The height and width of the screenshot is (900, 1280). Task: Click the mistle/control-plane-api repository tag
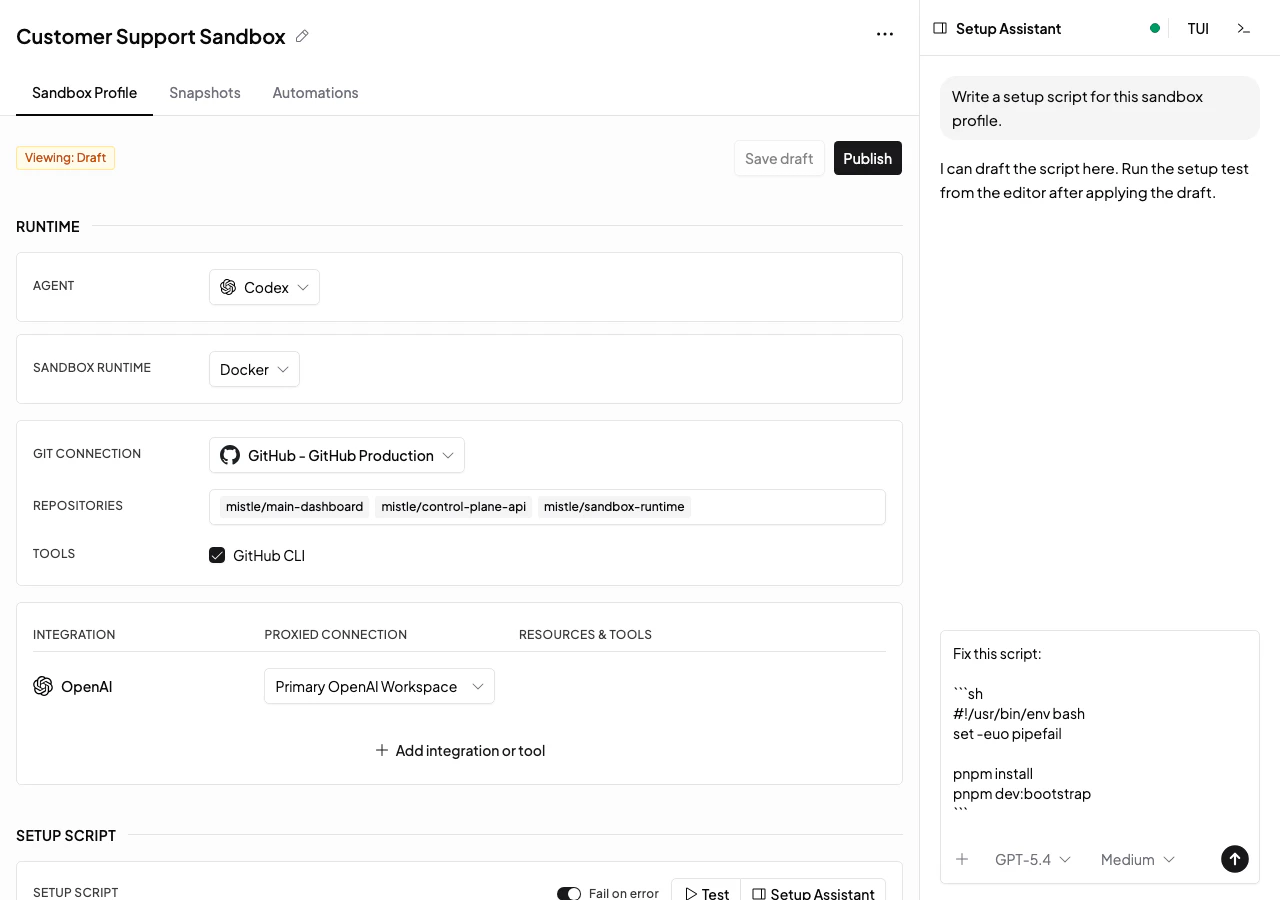tap(453, 507)
